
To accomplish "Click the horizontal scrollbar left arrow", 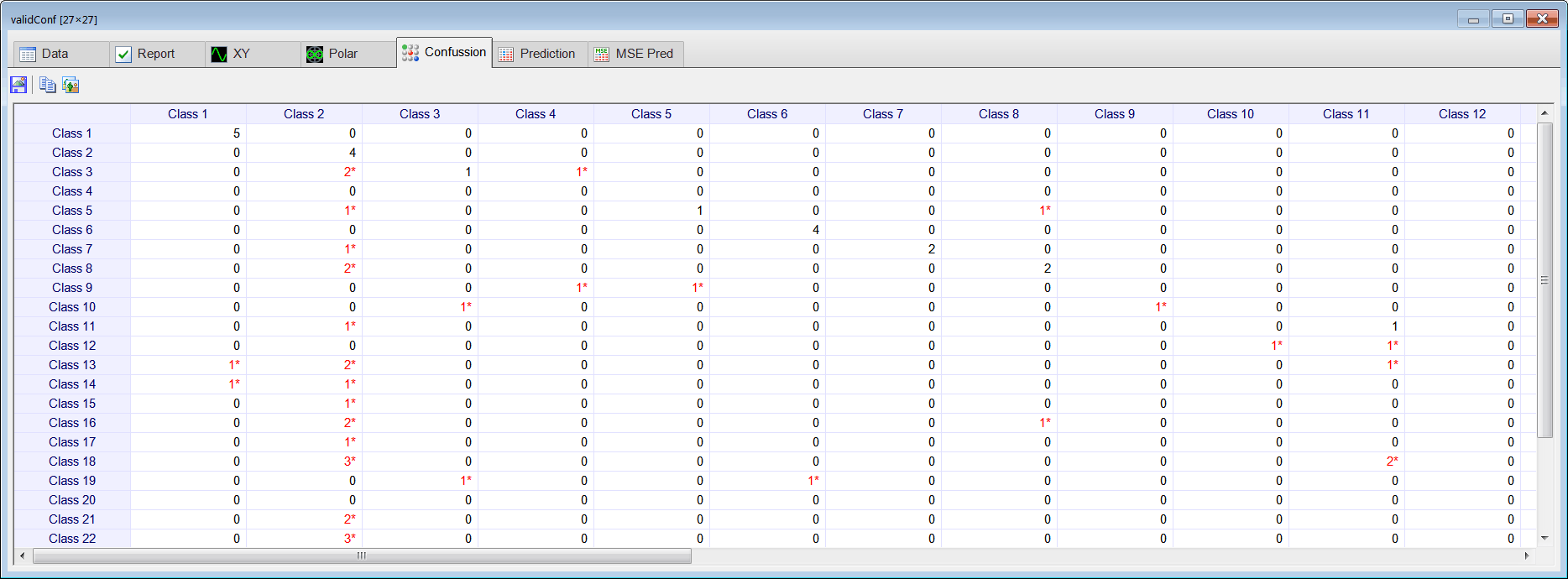I will click(x=23, y=556).
